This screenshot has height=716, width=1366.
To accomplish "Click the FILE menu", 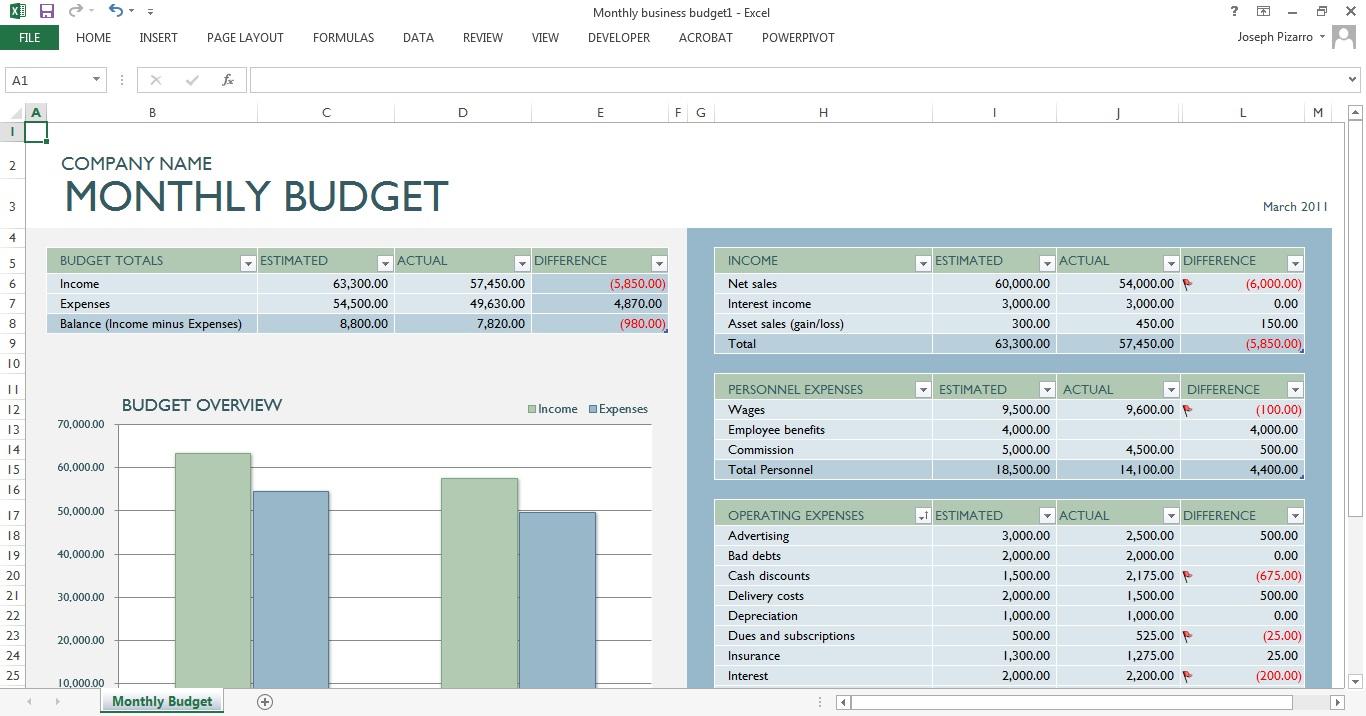I will (x=29, y=37).
